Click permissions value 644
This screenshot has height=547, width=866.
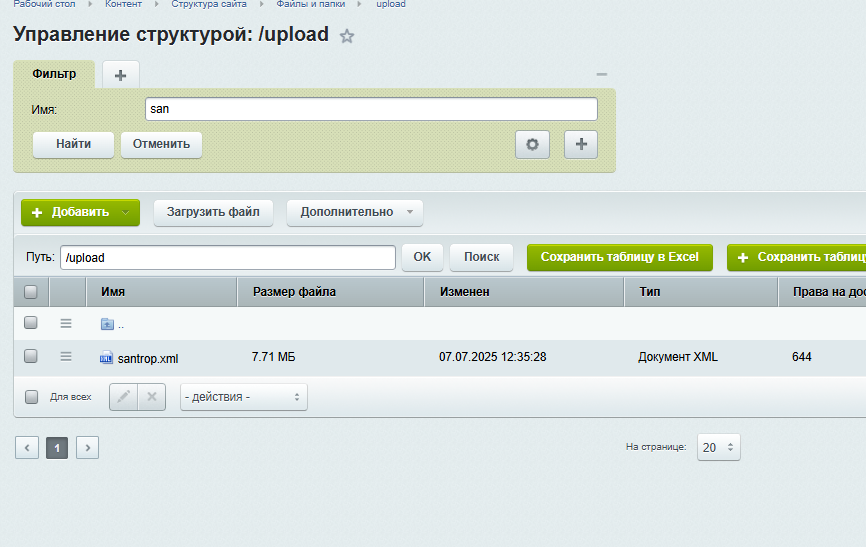[x=801, y=357]
